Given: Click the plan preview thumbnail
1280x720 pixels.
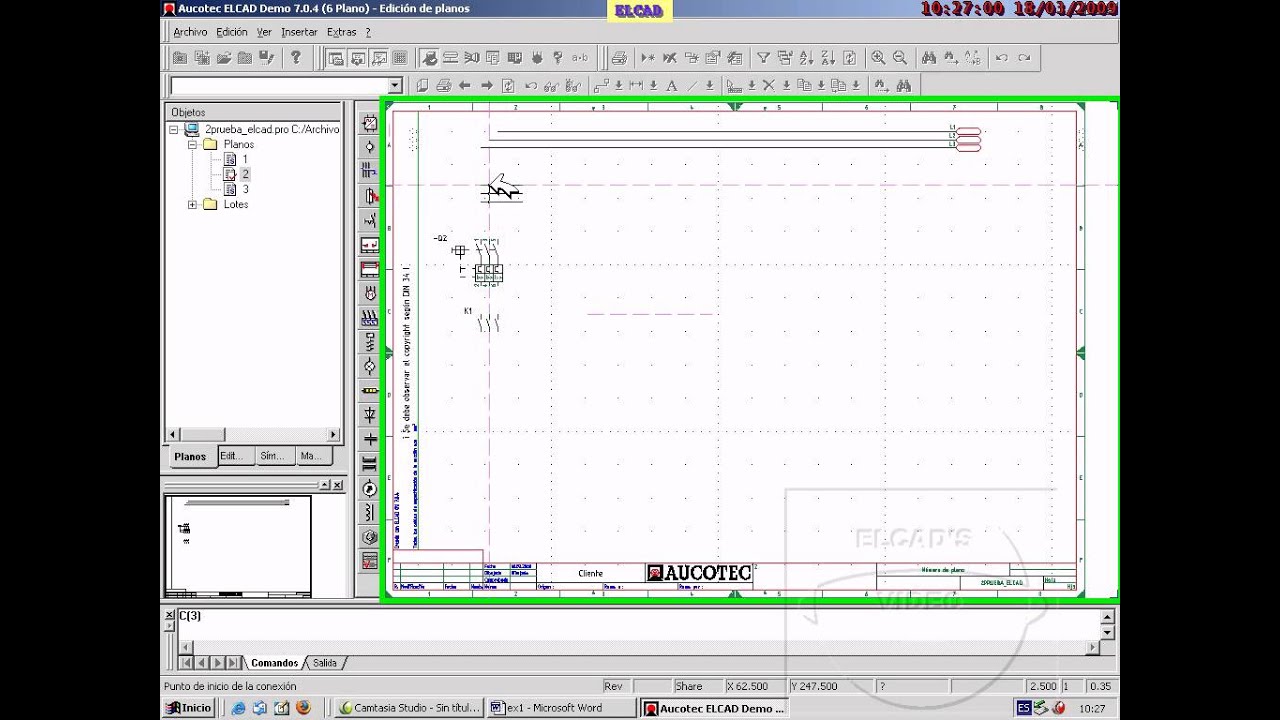Looking at the screenshot, I should point(237,546).
